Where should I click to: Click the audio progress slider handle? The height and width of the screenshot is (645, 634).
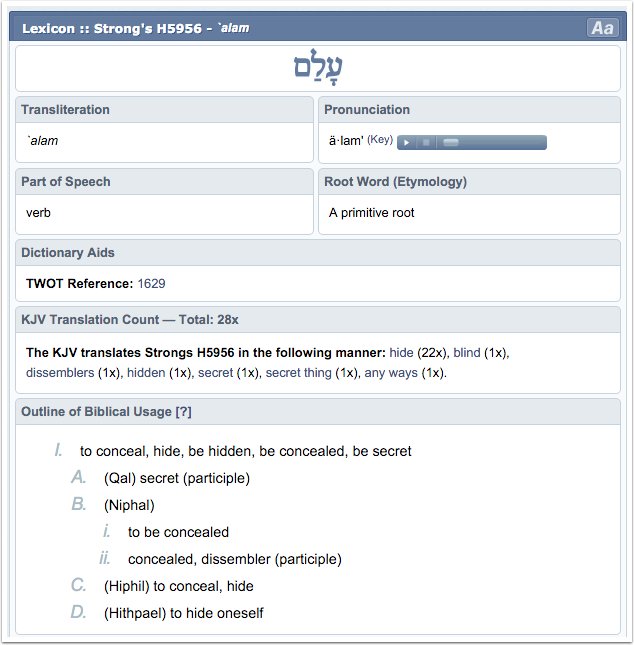451,142
